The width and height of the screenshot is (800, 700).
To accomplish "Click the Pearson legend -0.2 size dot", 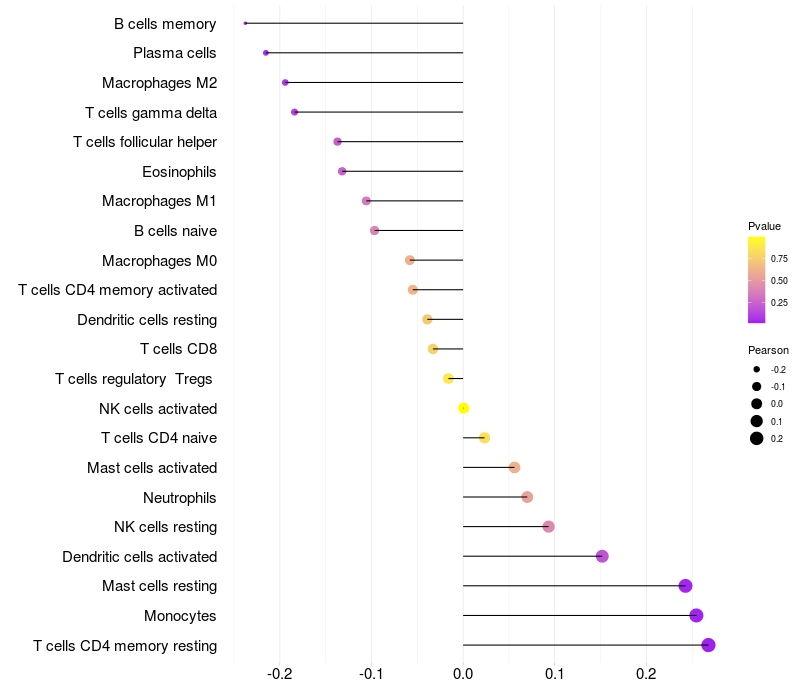I will (x=757, y=369).
